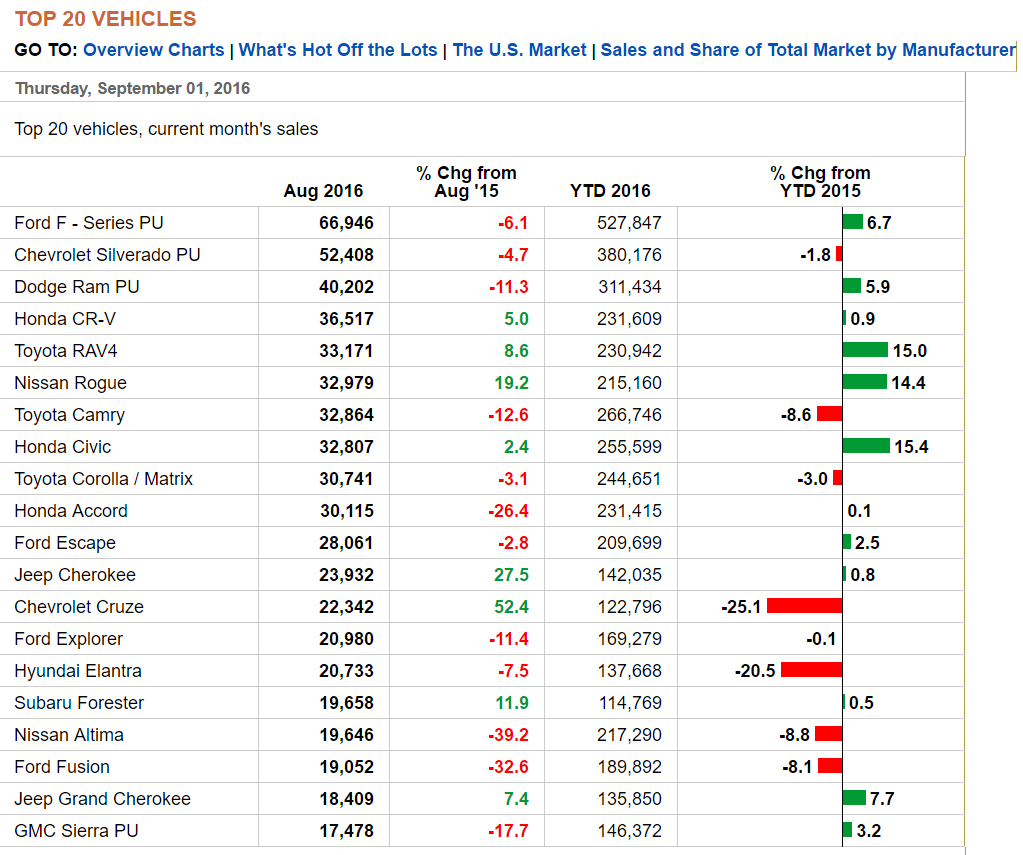Click the Toyota RAV4 15.0 green bar
Viewport: 1023px width, 855px height.
click(x=865, y=350)
